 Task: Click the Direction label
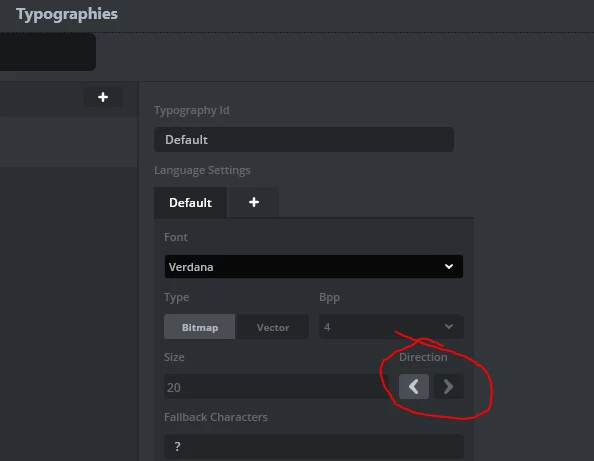423,357
